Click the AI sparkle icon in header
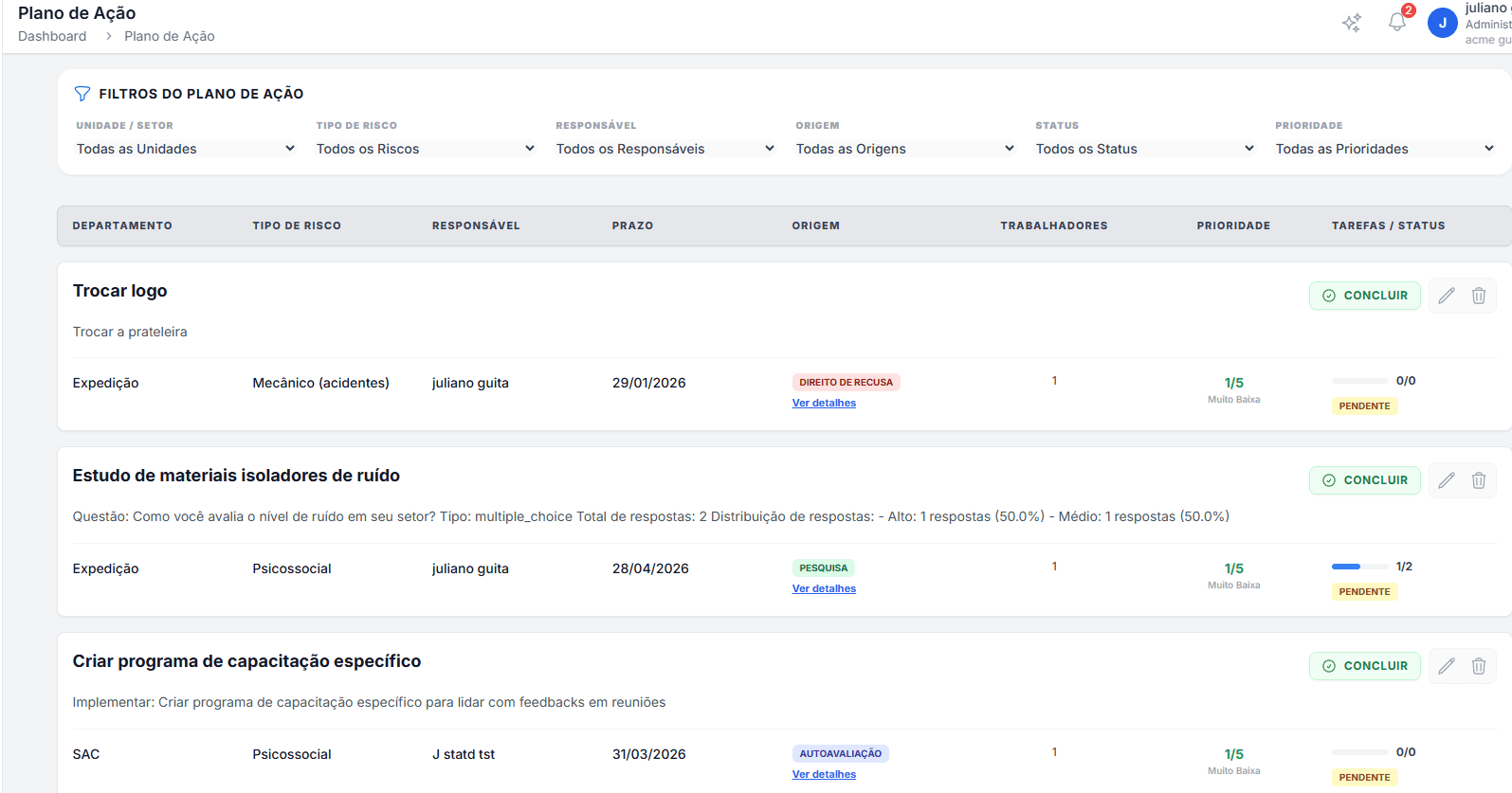The image size is (1512, 793). (1352, 23)
